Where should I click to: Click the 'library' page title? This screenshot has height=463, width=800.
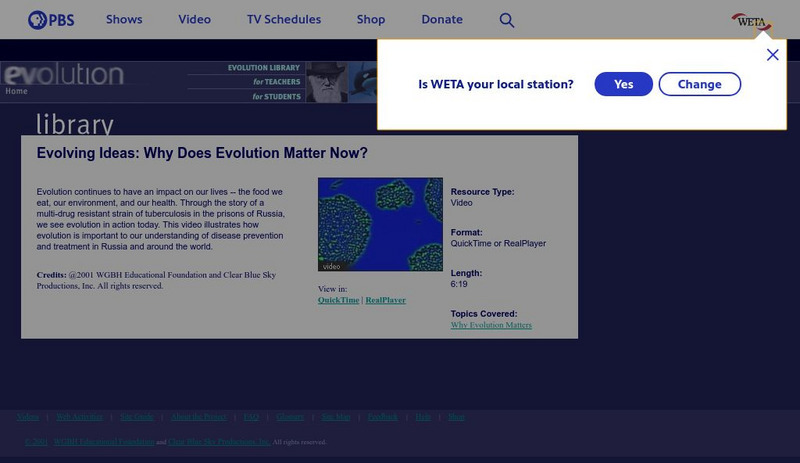click(74, 125)
